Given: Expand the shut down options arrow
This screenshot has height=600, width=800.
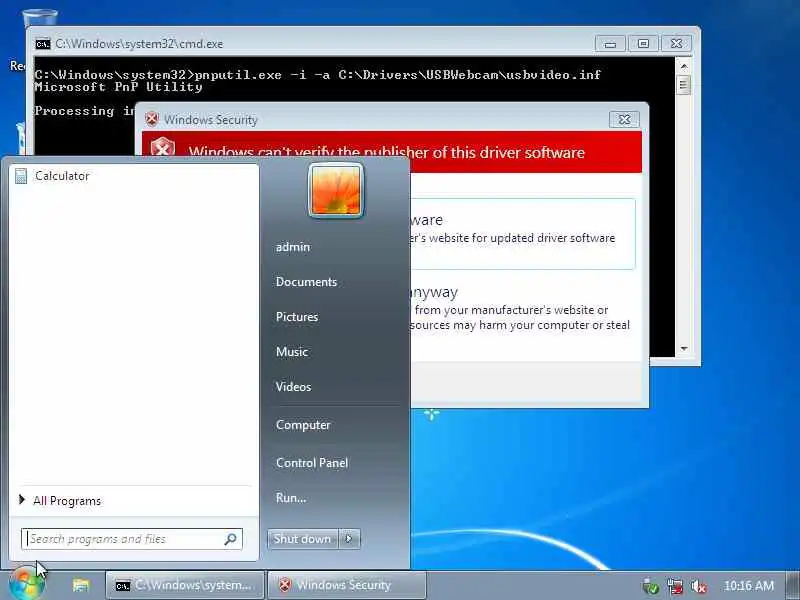Looking at the screenshot, I should (x=349, y=539).
